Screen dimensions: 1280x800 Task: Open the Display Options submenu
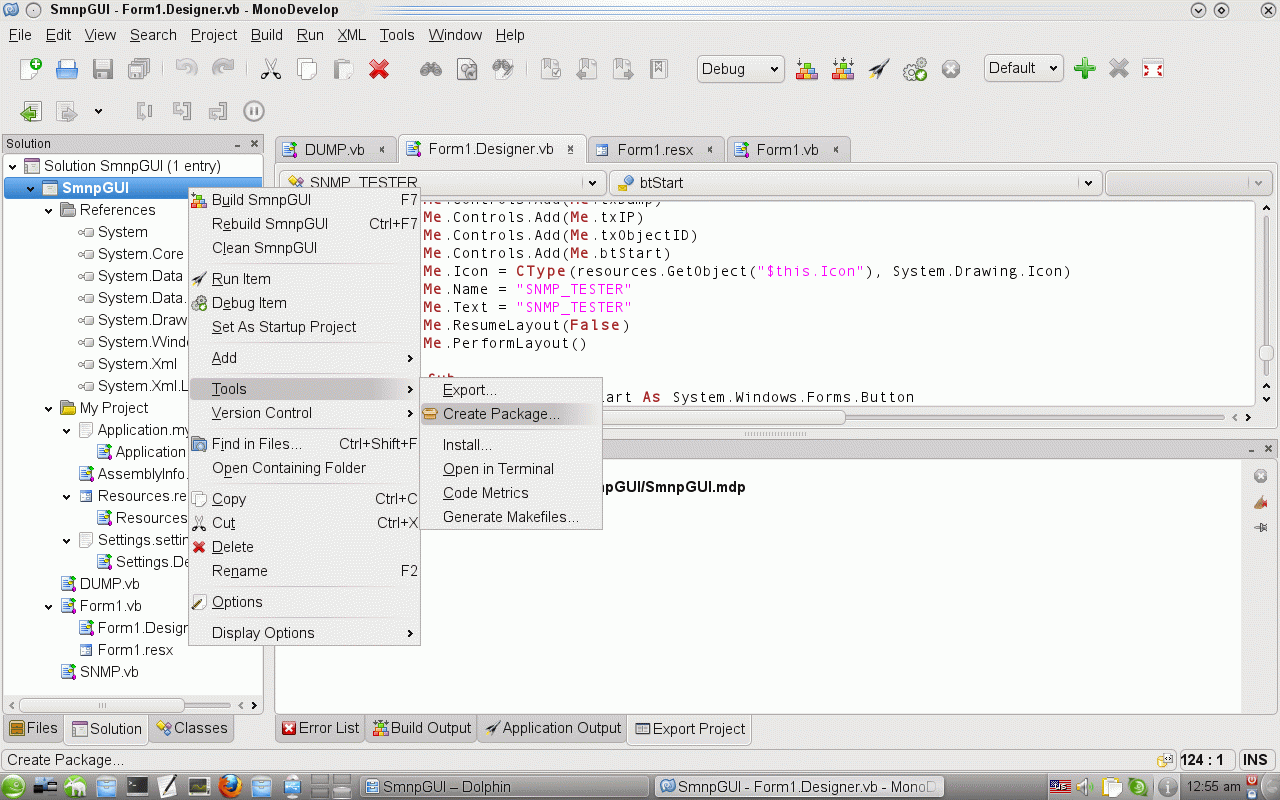[304, 633]
